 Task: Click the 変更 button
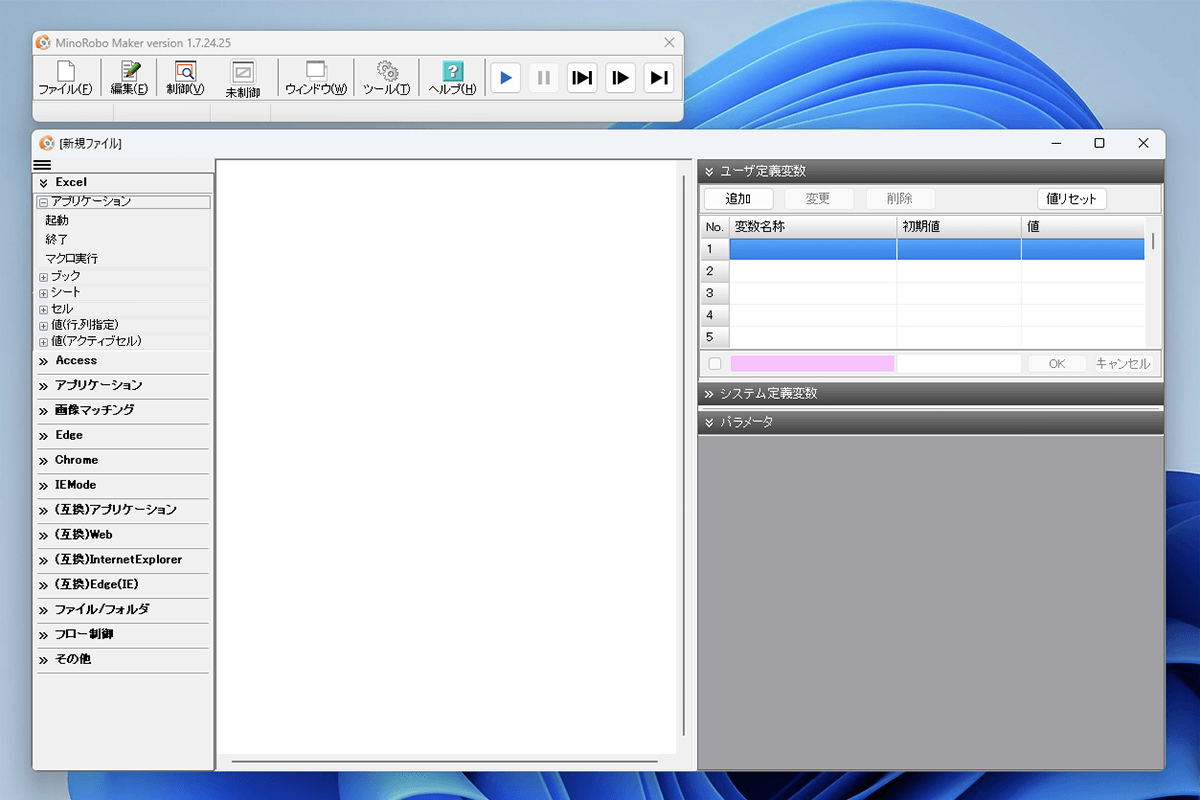click(x=819, y=199)
